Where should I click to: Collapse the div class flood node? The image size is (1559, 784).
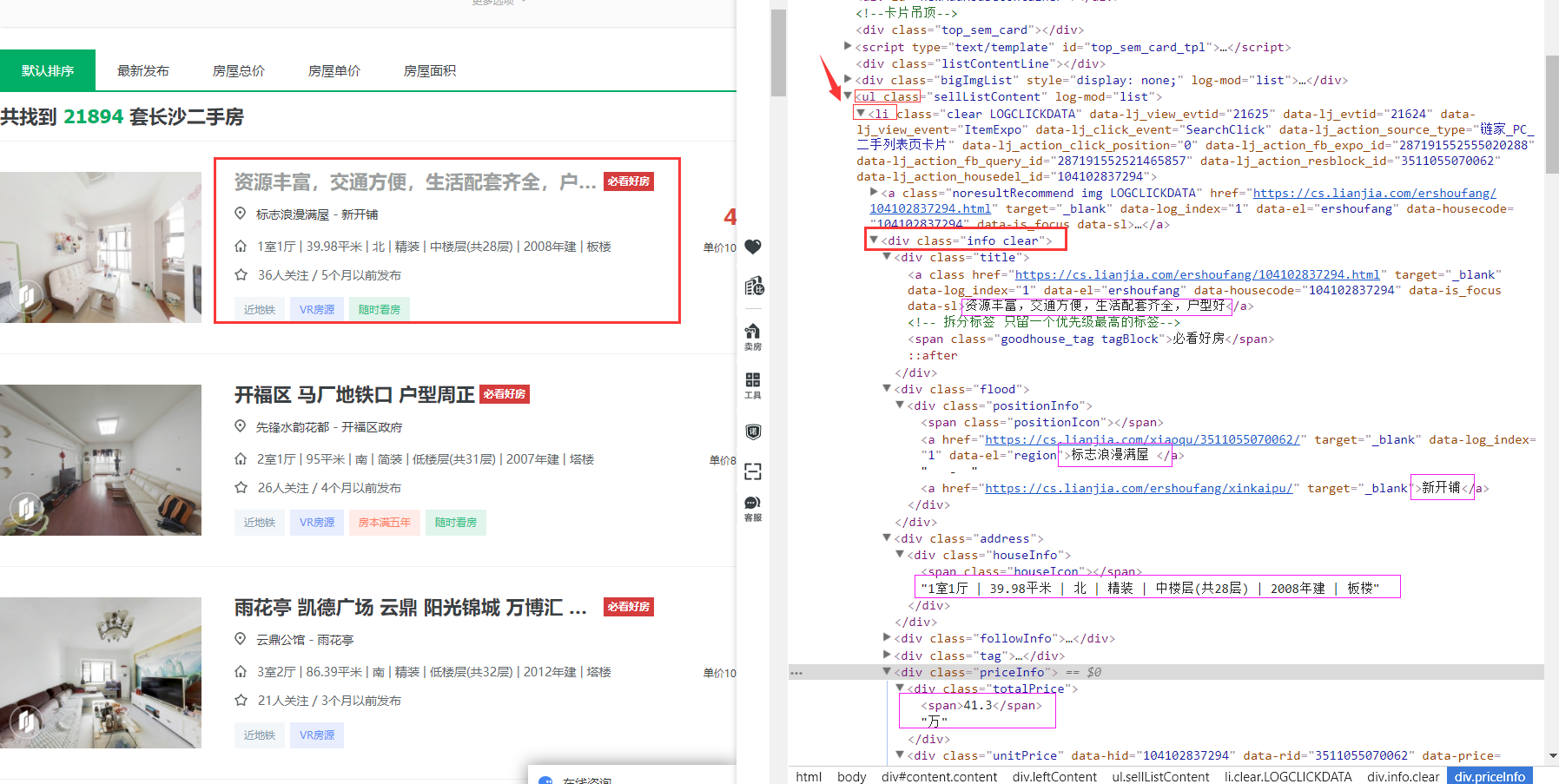(x=887, y=388)
